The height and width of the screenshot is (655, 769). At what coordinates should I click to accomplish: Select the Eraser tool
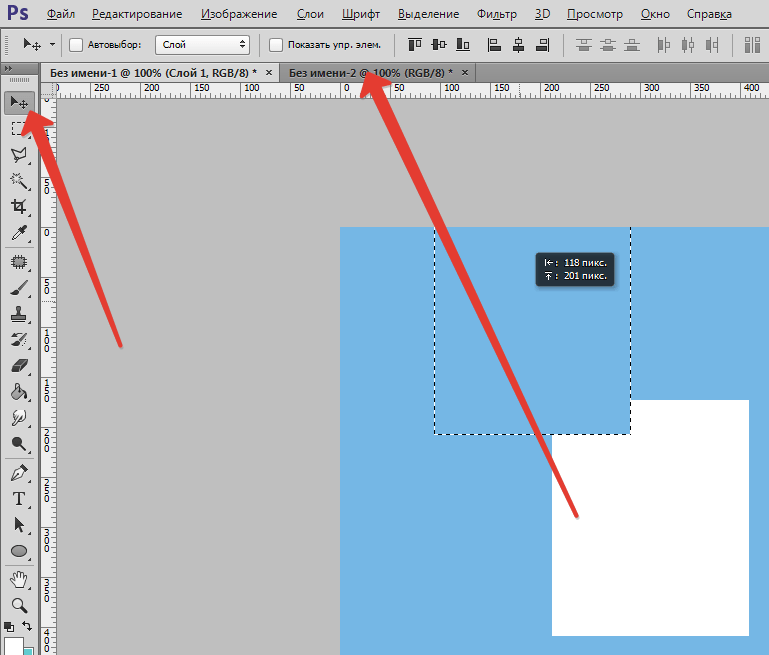pyautogui.click(x=19, y=366)
